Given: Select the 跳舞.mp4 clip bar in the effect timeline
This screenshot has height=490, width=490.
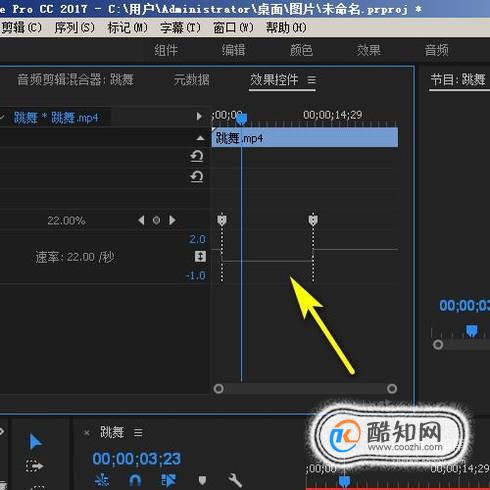Looking at the screenshot, I should [305, 138].
